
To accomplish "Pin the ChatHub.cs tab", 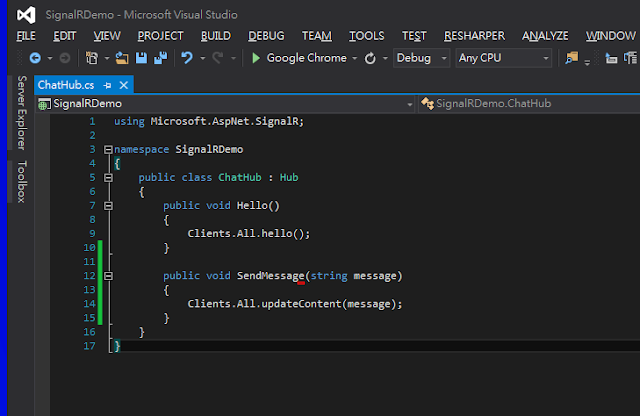I will pos(107,85).
